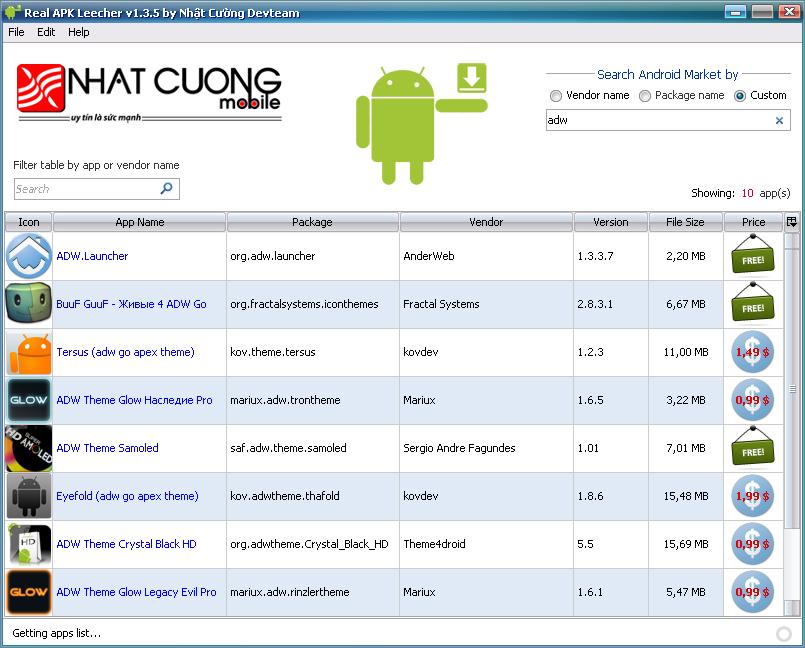Click the magnifier icon in the filter box

point(166,188)
